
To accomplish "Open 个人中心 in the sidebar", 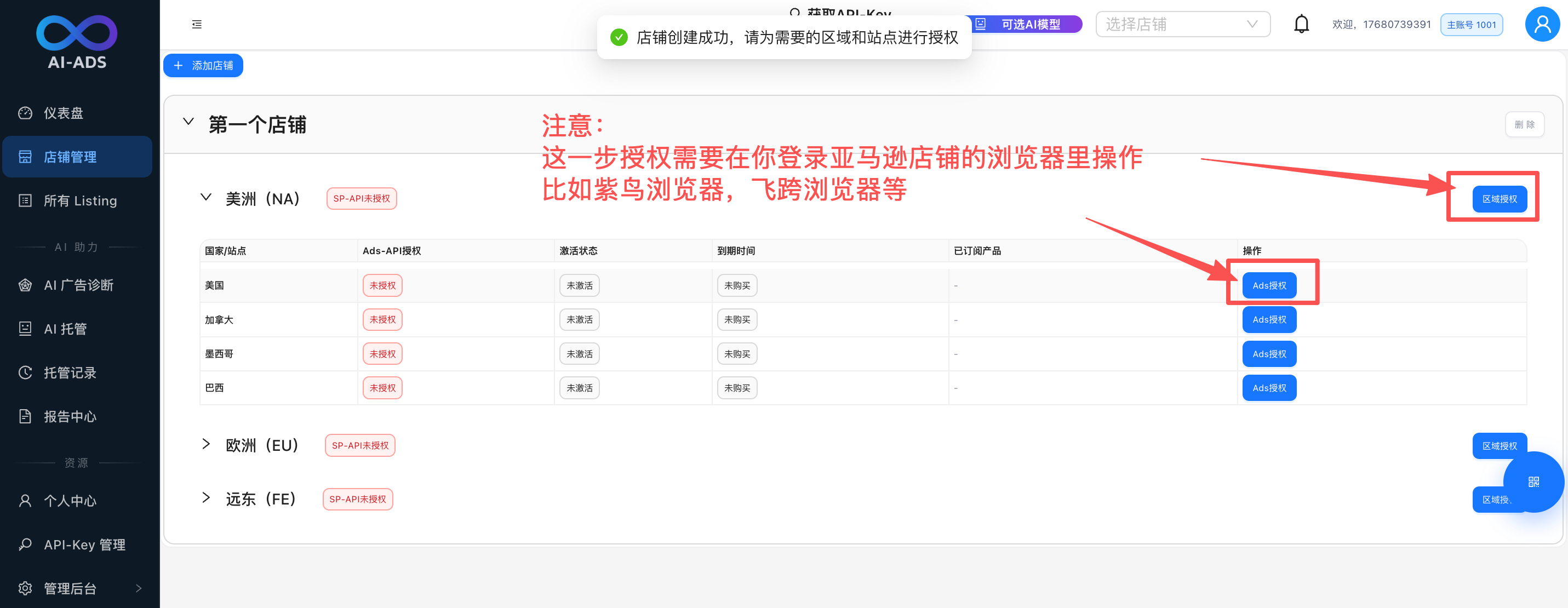I will (x=77, y=500).
